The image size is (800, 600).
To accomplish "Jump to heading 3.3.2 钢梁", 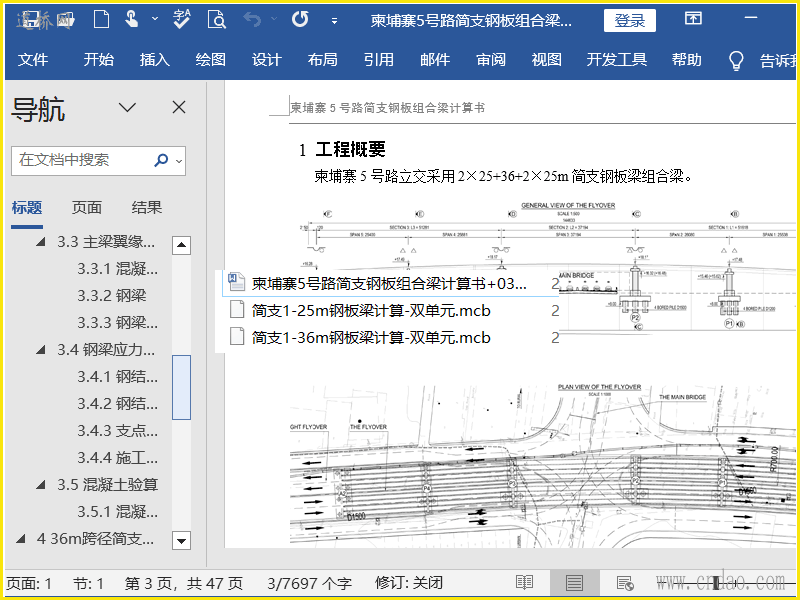I will (x=112, y=295).
